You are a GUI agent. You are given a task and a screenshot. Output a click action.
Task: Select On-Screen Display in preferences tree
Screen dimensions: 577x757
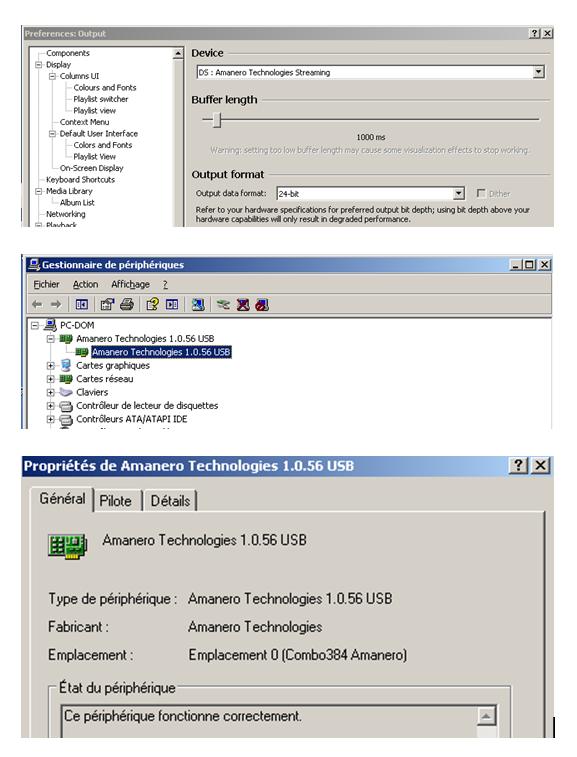pyautogui.click(x=92, y=168)
